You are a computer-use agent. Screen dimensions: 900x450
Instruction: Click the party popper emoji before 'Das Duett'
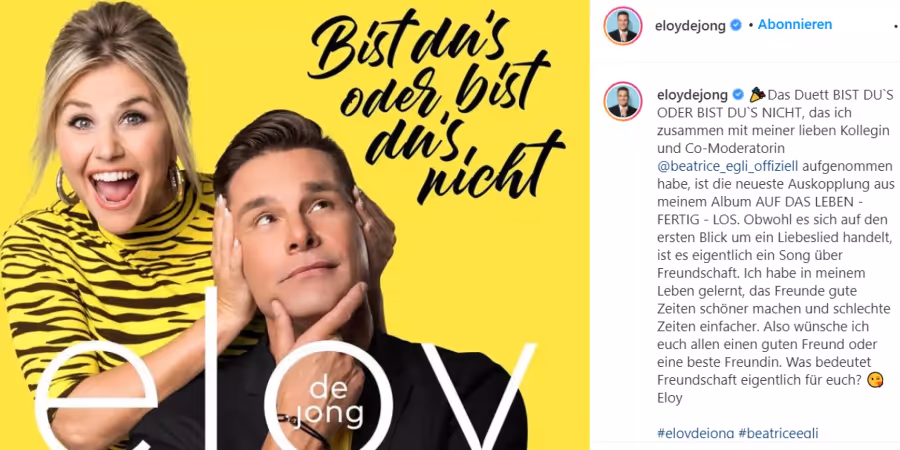click(758, 94)
